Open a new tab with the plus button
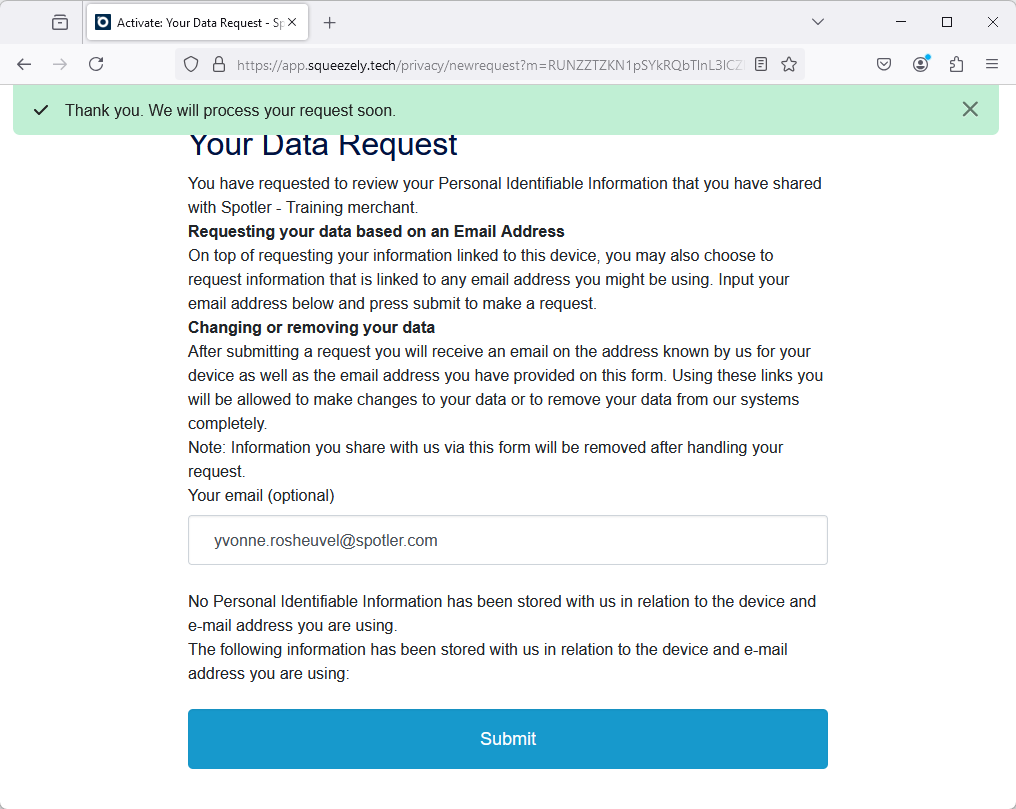Viewport: 1016px width, 809px height. (329, 23)
